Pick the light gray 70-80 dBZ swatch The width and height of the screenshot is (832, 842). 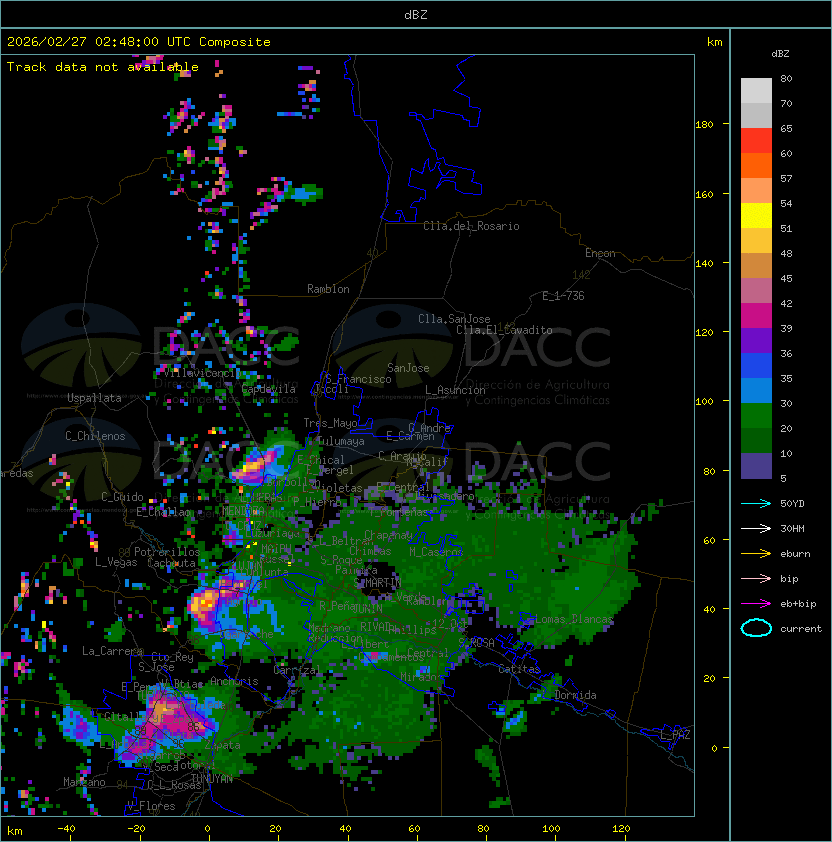point(756,91)
